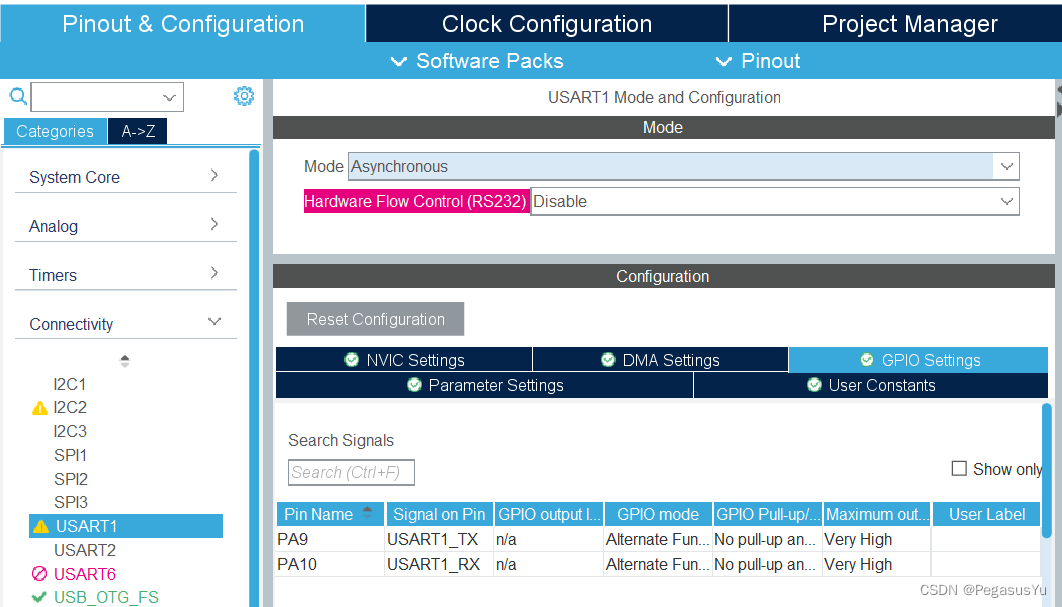Screen dimensions: 1062x607
Task: Open the peripheral search combo box
Action: click(x=107, y=97)
